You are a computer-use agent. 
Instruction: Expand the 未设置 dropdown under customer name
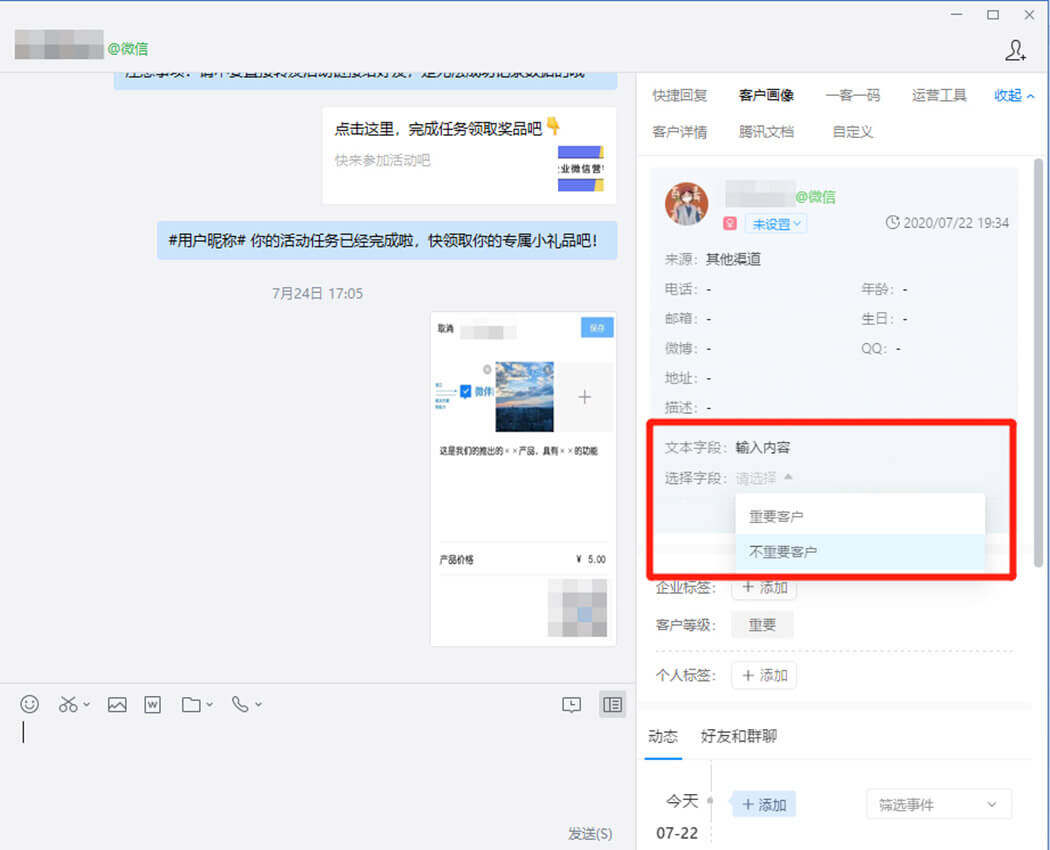775,224
